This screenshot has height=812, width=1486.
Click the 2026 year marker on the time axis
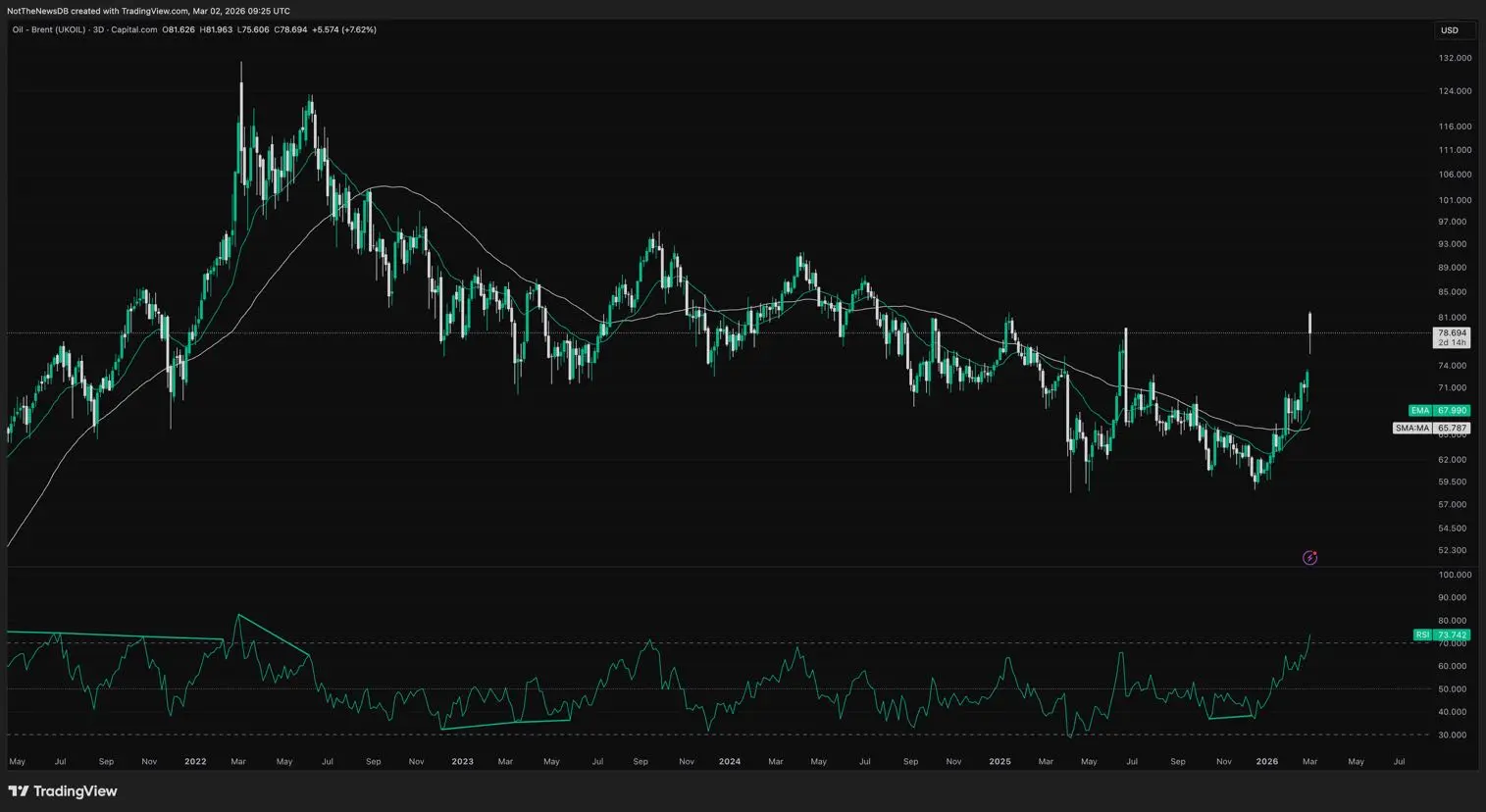click(1266, 761)
